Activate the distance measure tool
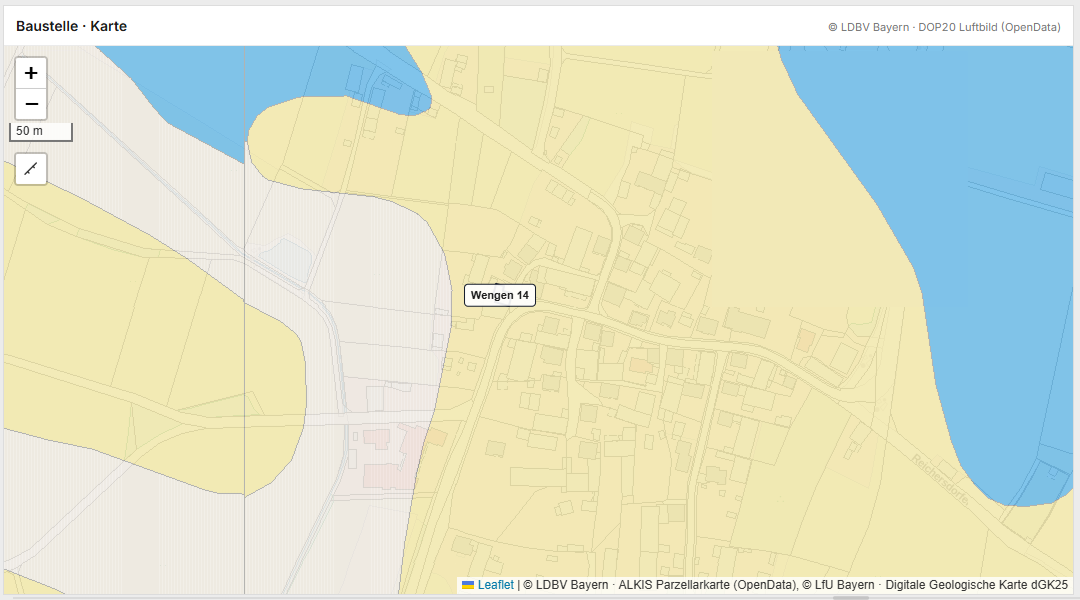The height and width of the screenshot is (600, 1080). tap(31, 169)
